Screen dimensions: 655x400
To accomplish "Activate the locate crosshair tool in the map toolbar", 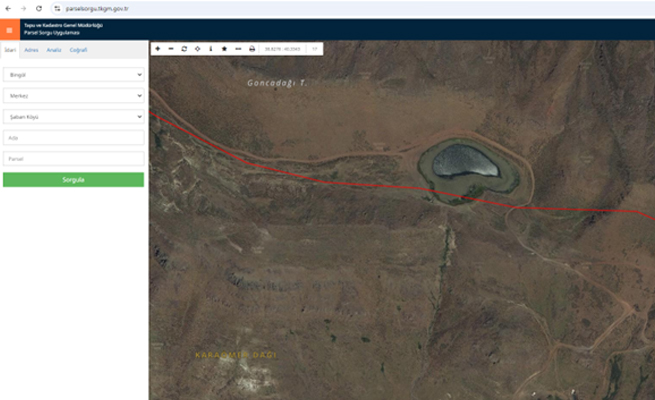I will [198, 49].
